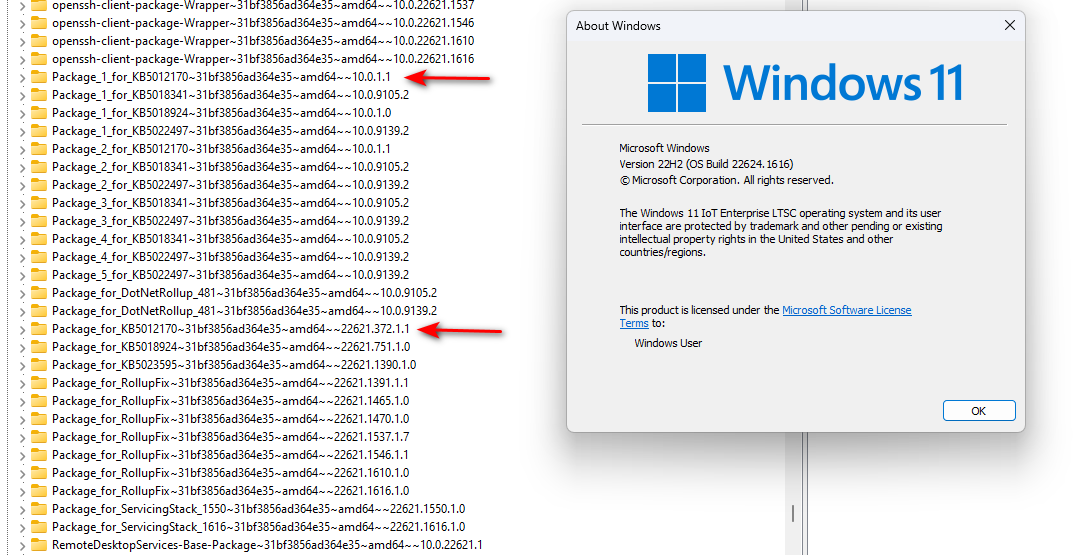Image resolution: width=1081 pixels, height=555 pixels.
Task: Expand Package_for_RollupFix 22621.1391.1.1 node
Action: pos(22,383)
